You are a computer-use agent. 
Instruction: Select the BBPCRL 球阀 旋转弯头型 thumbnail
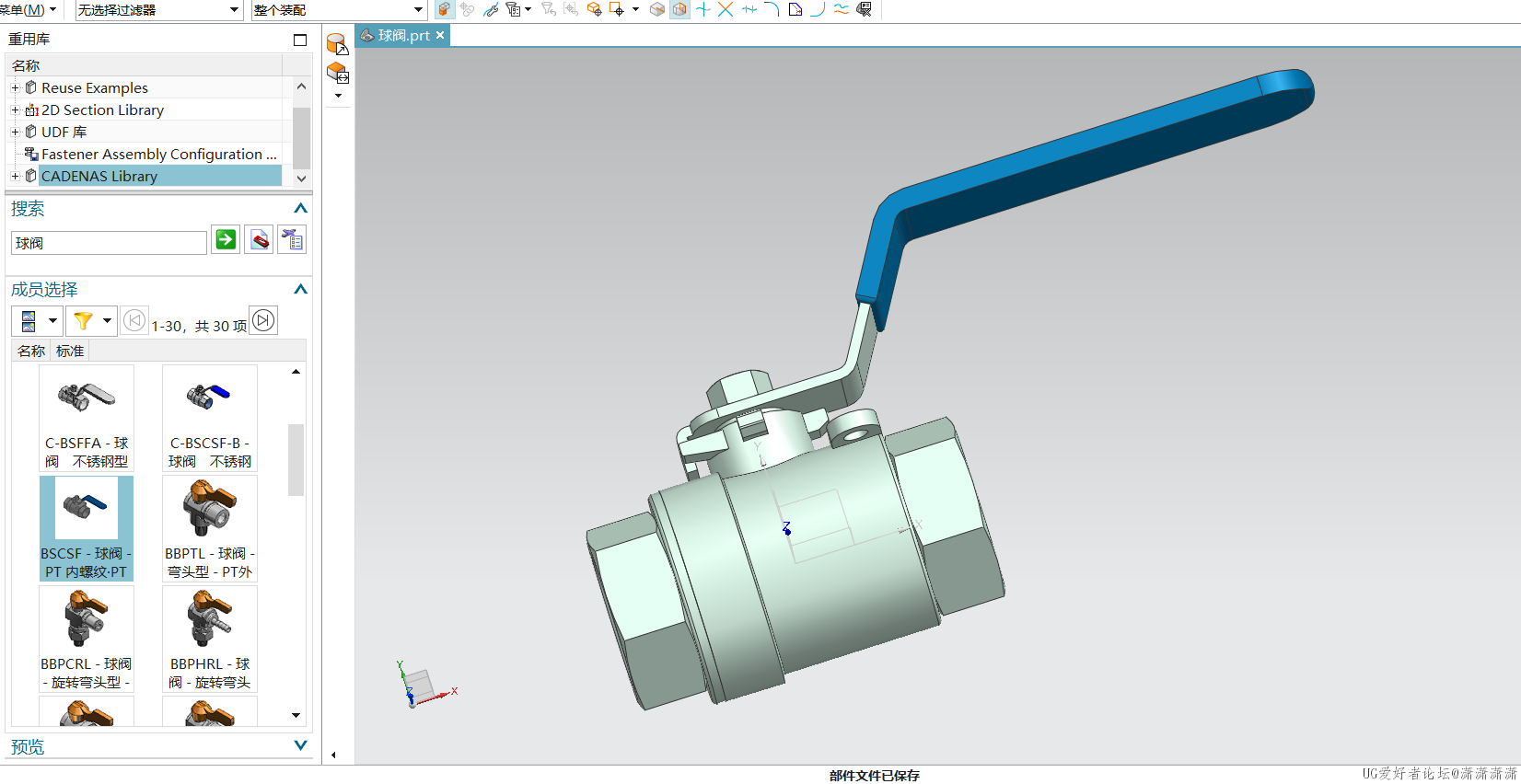(87, 639)
